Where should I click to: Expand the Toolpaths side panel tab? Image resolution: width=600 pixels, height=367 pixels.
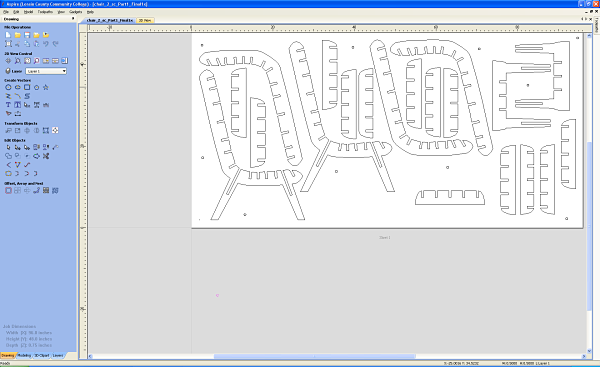(597, 25)
